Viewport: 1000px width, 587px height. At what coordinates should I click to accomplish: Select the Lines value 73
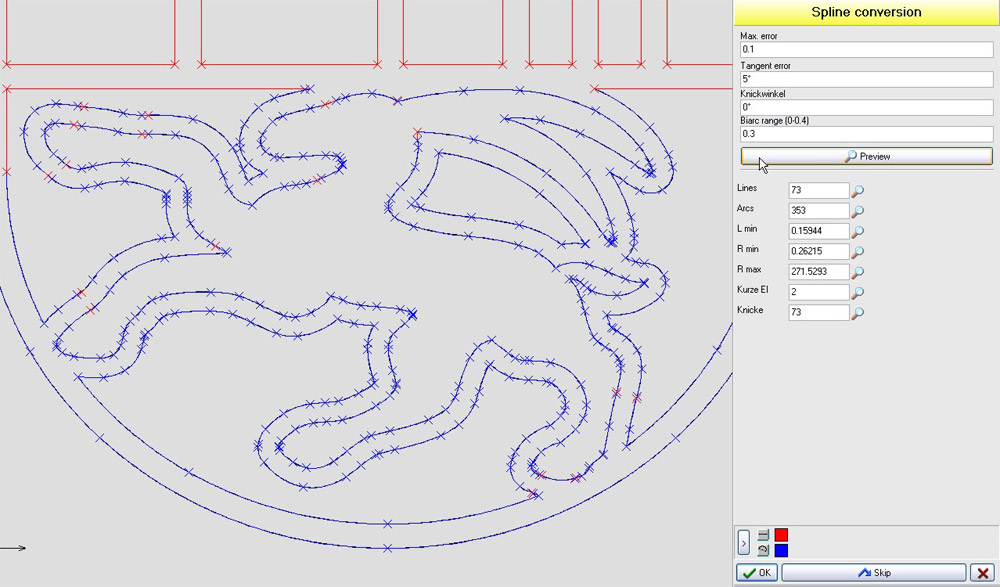tap(819, 190)
